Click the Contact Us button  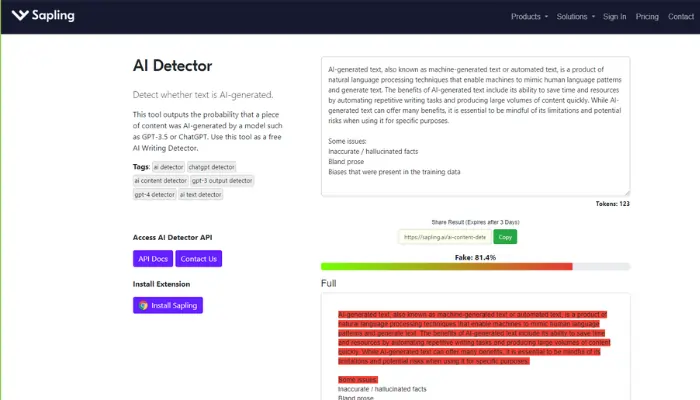199,259
